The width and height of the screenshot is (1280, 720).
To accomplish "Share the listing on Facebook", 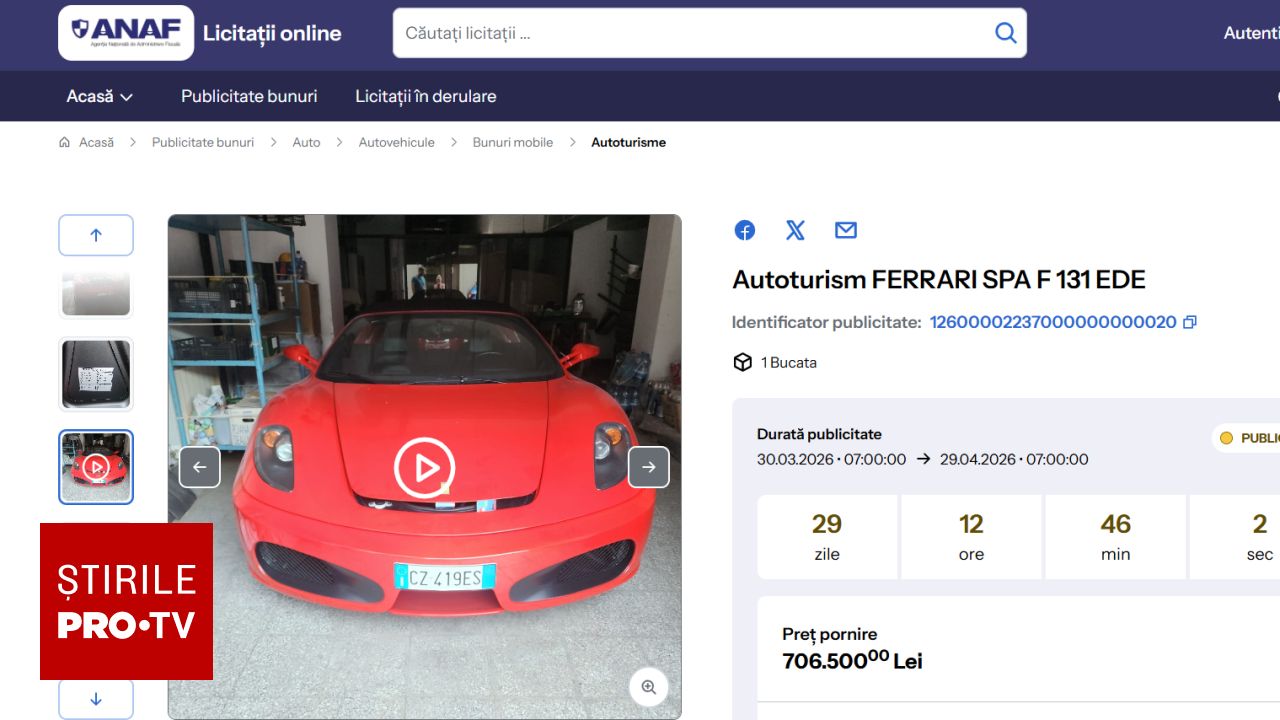I will [x=744, y=230].
